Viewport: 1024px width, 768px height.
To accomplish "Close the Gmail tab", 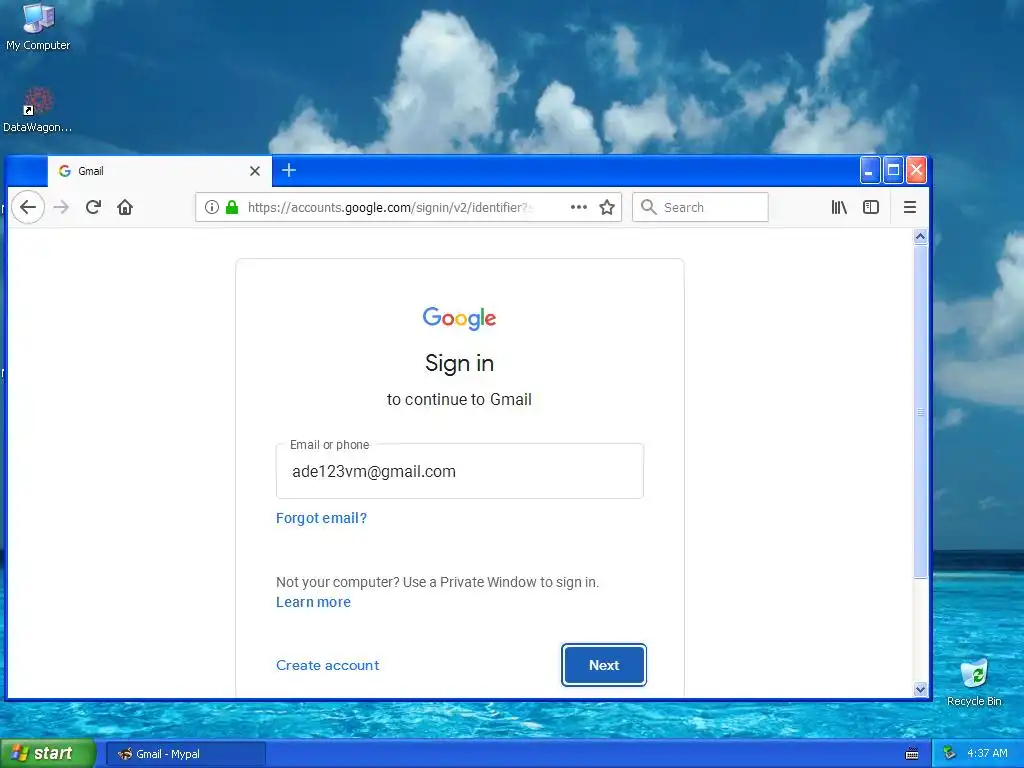I will pyautogui.click(x=255, y=171).
